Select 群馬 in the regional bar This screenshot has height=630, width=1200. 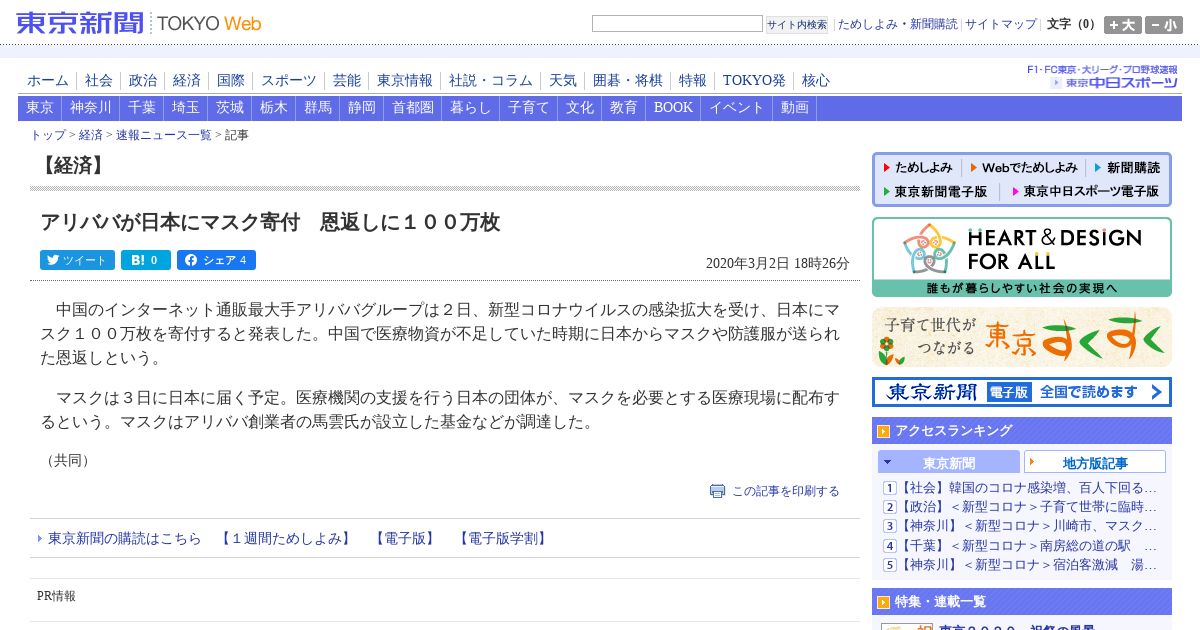pos(318,108)
